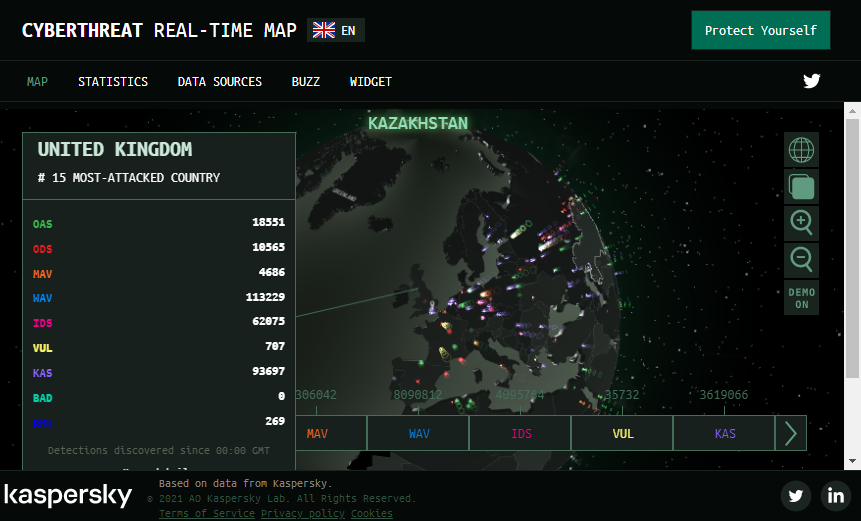Viewport: 861px width, 521px height.
Task: Toggle the color theme square icon
Action: pyautogui.click(x=801, y=187)
